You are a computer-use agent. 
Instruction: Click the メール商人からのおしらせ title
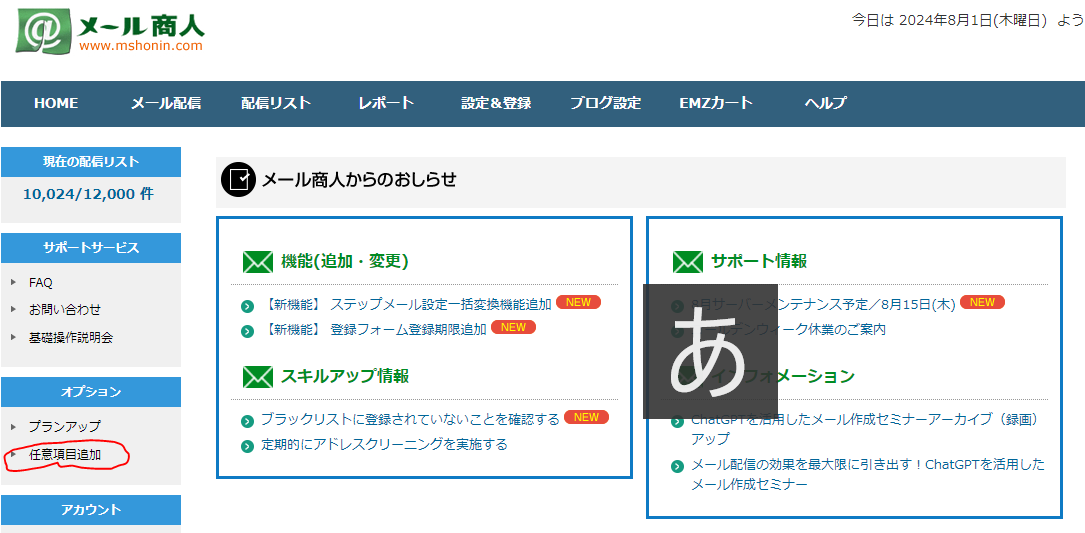(358, 180)
